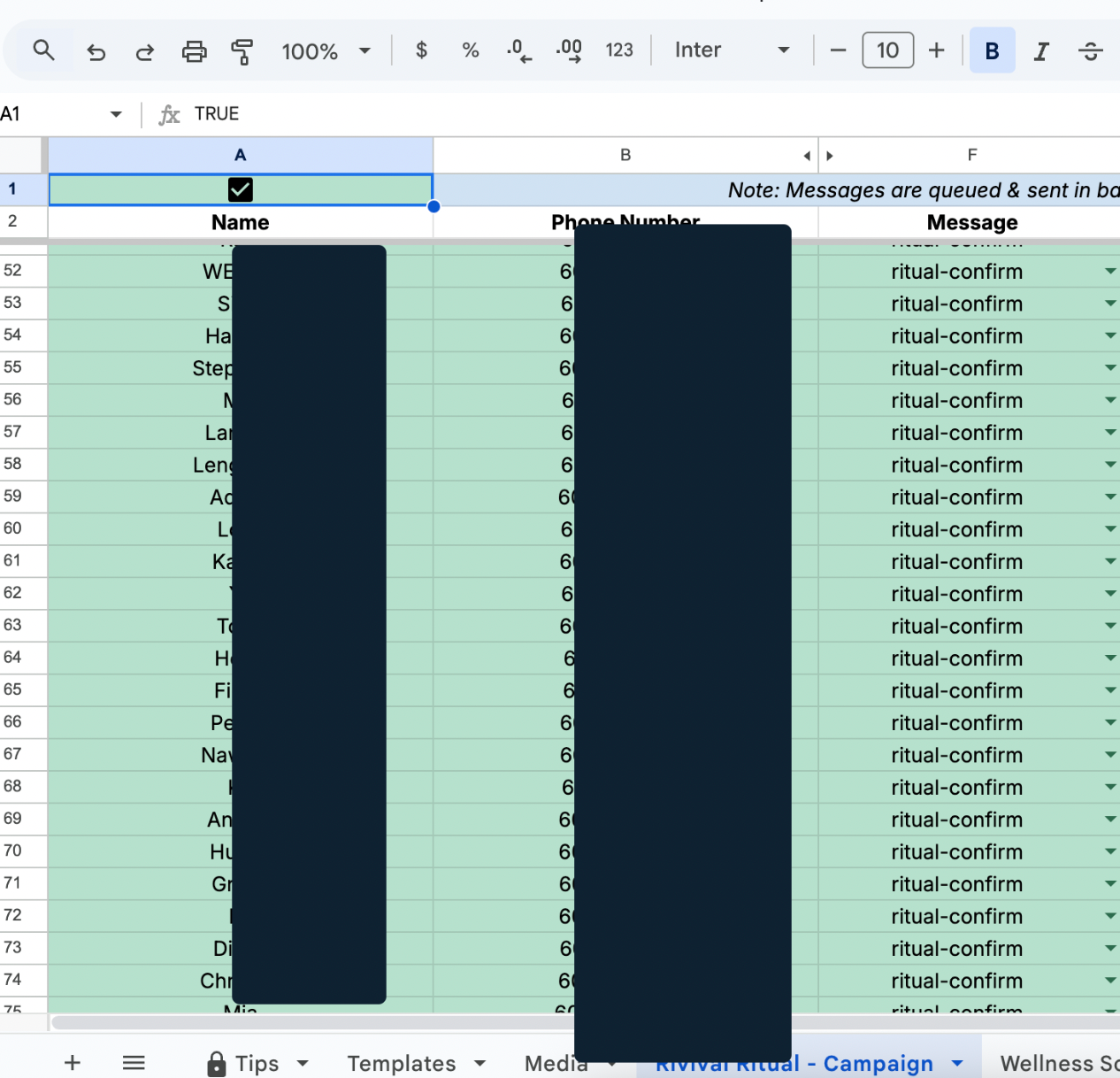The width and height of the screenshot is (1120, 1078).
Task: Click the note about queued messages
Action: [x=923, y=190]
